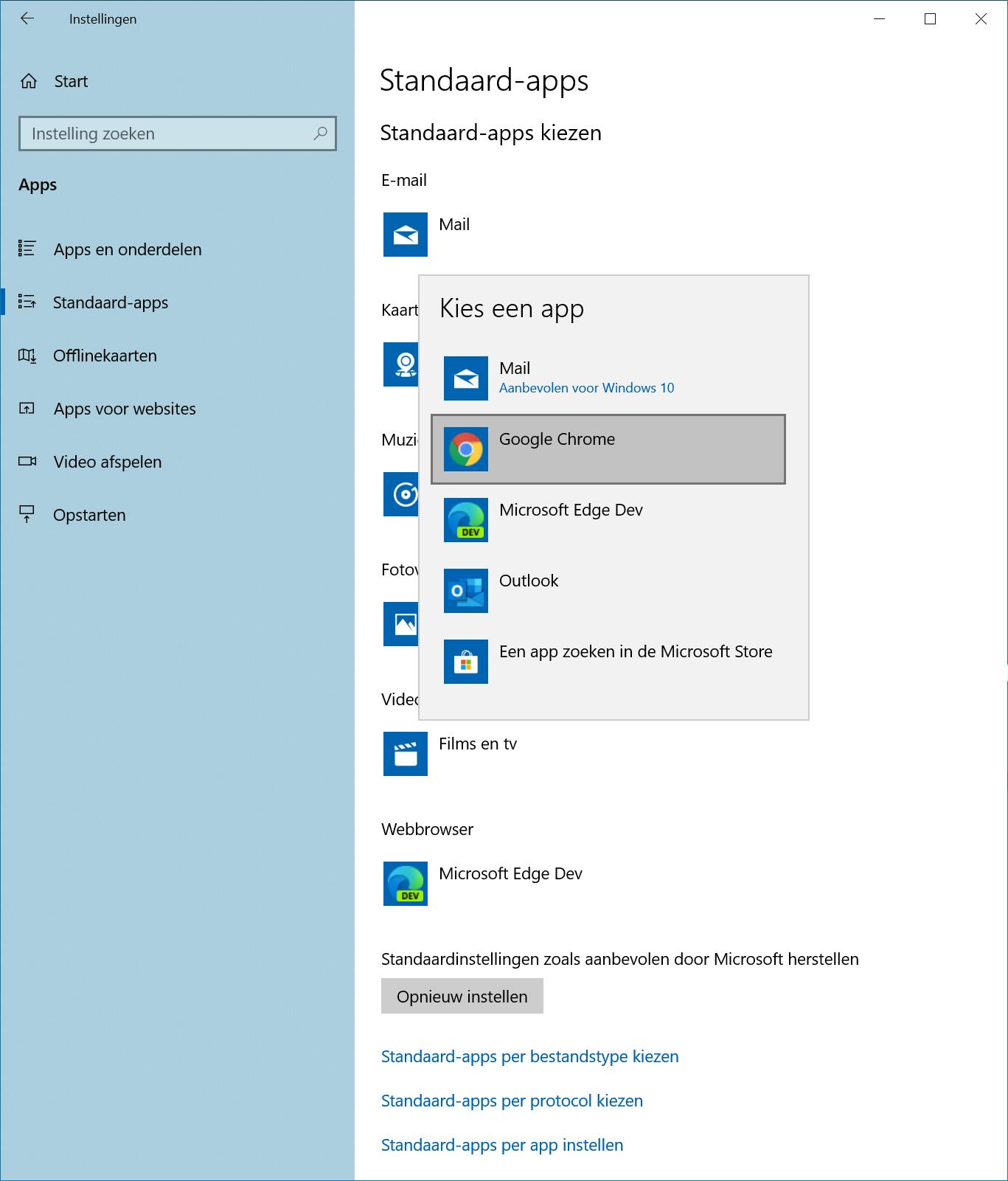Screen dimensions: 1008x1181
Task: Open Standaard-apps per app instellen link
Action: point(502,1145)
